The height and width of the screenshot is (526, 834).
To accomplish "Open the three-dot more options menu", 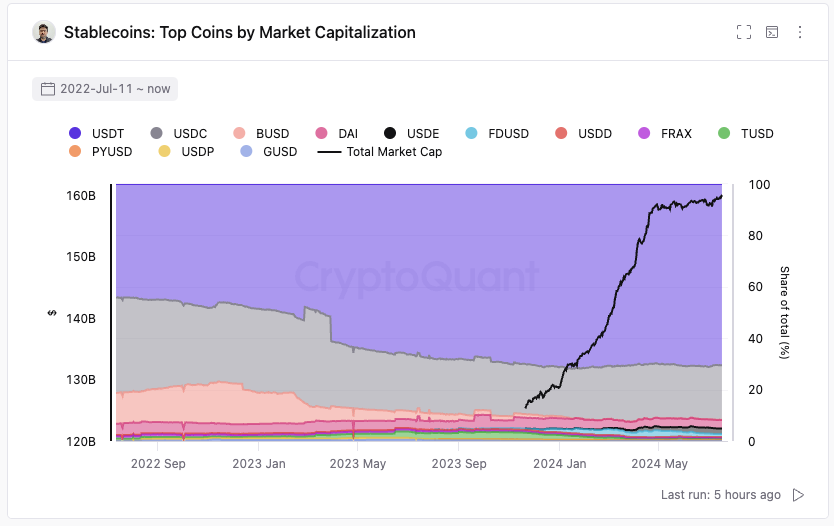I will pos(800,32).
